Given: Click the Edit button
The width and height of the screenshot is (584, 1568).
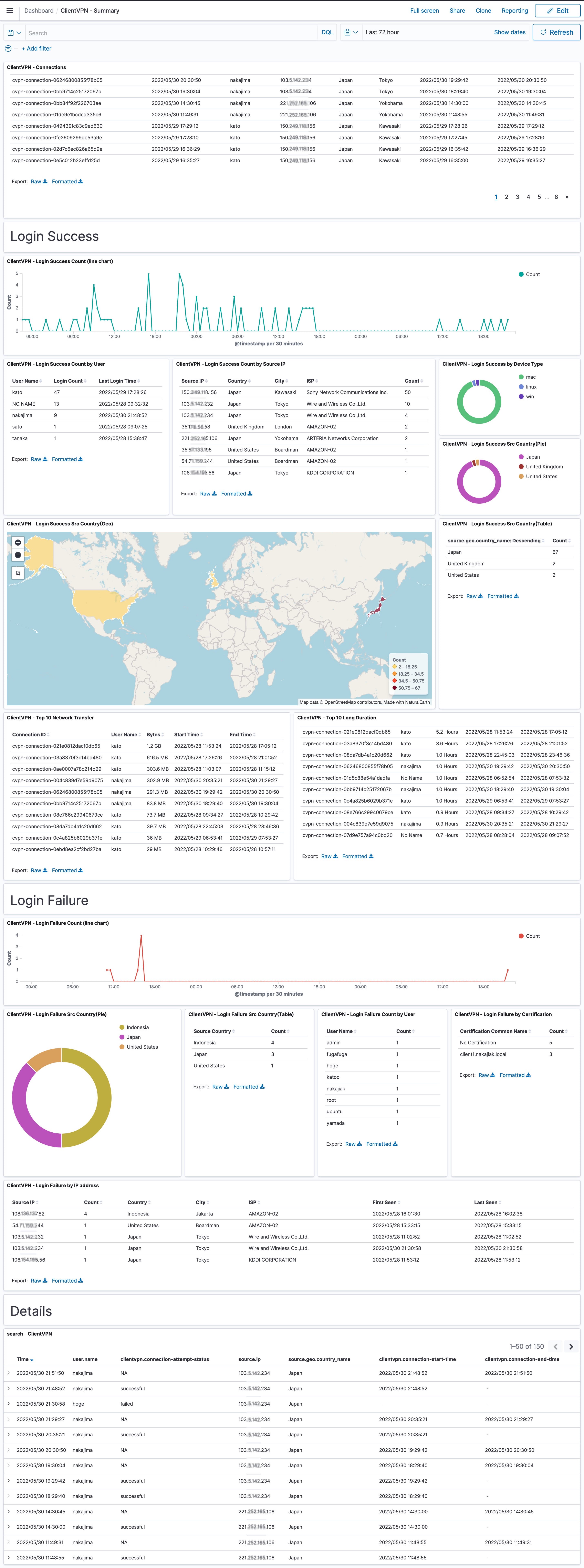Looking at the screenshot, I should click(x=558, y=10).
